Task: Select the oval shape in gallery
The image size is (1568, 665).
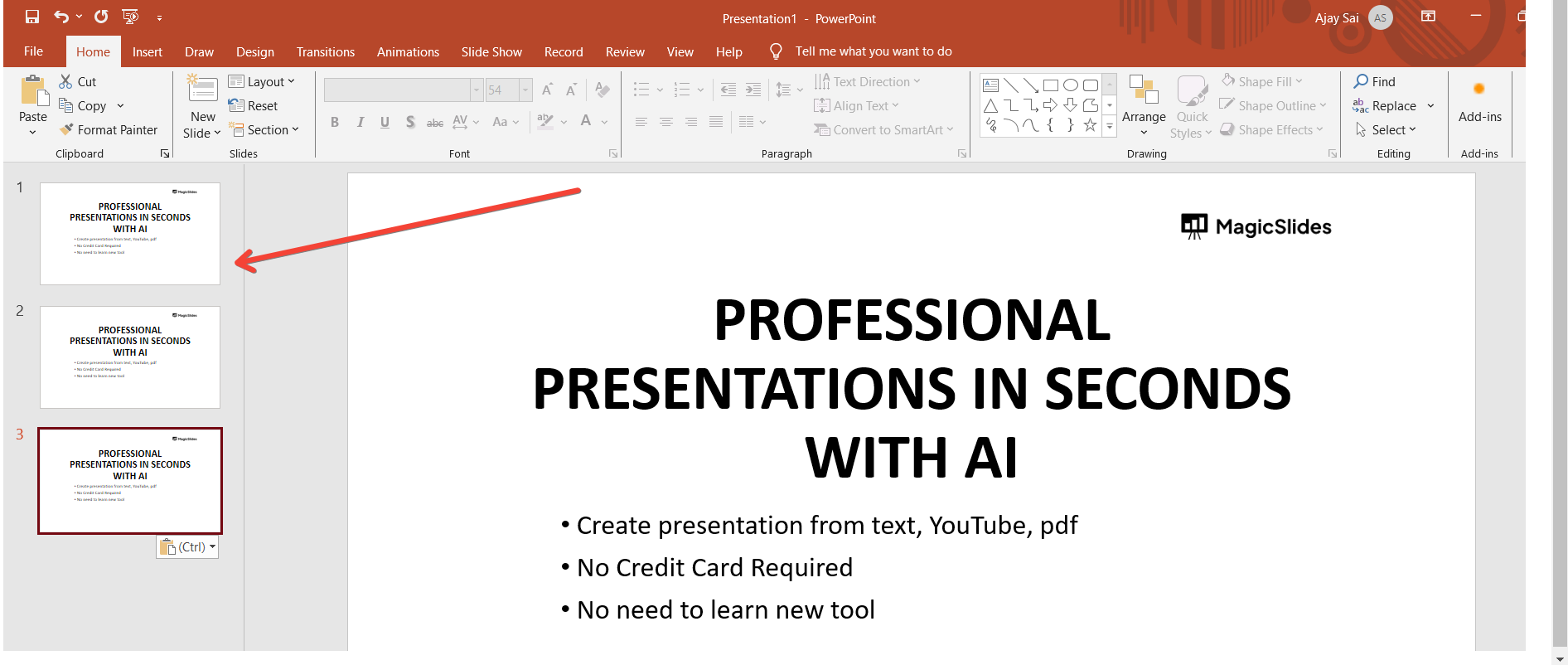Action: (x=1071, y=85)
